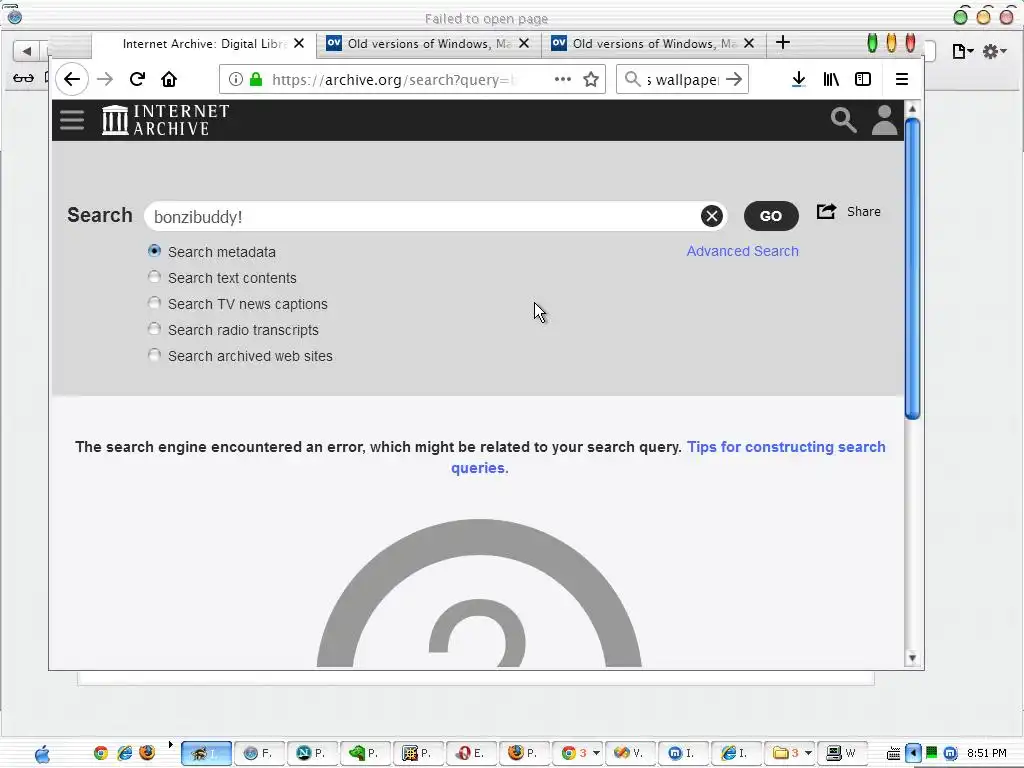Open the user account icon in the Archive header
This screenshot has width=1024, height=768.
[x=884, y=120]
